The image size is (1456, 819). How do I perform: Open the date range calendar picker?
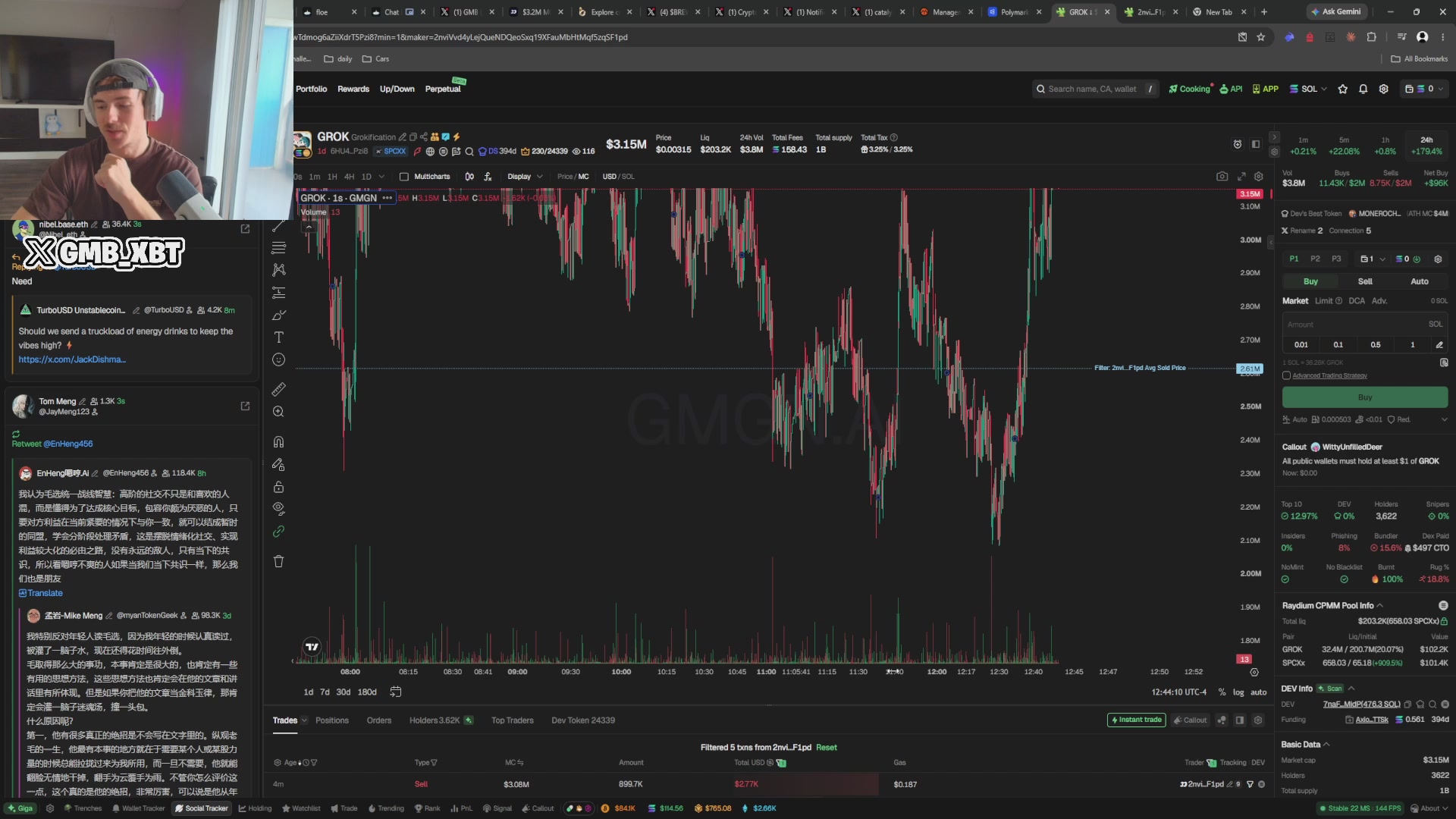395,692
